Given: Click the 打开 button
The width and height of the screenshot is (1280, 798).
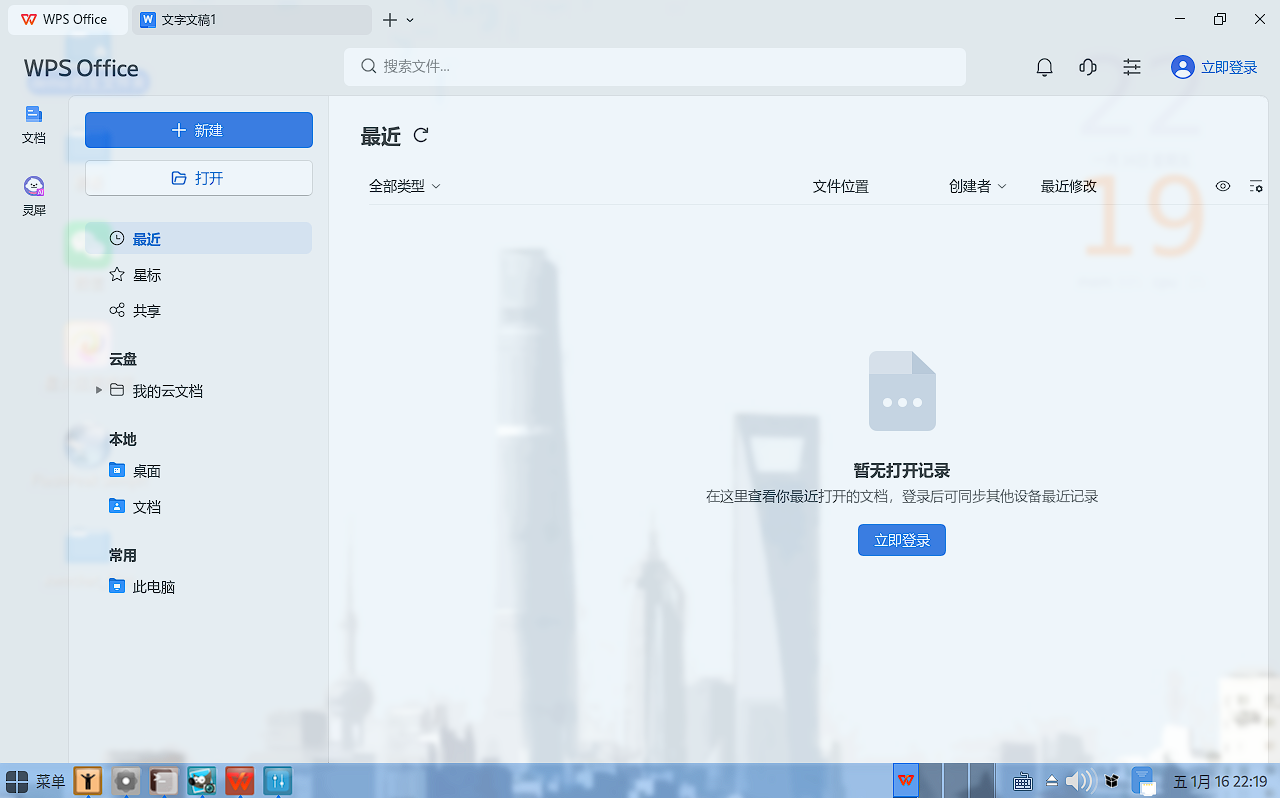Looking at the screenshot, I should tap(199, 178).
